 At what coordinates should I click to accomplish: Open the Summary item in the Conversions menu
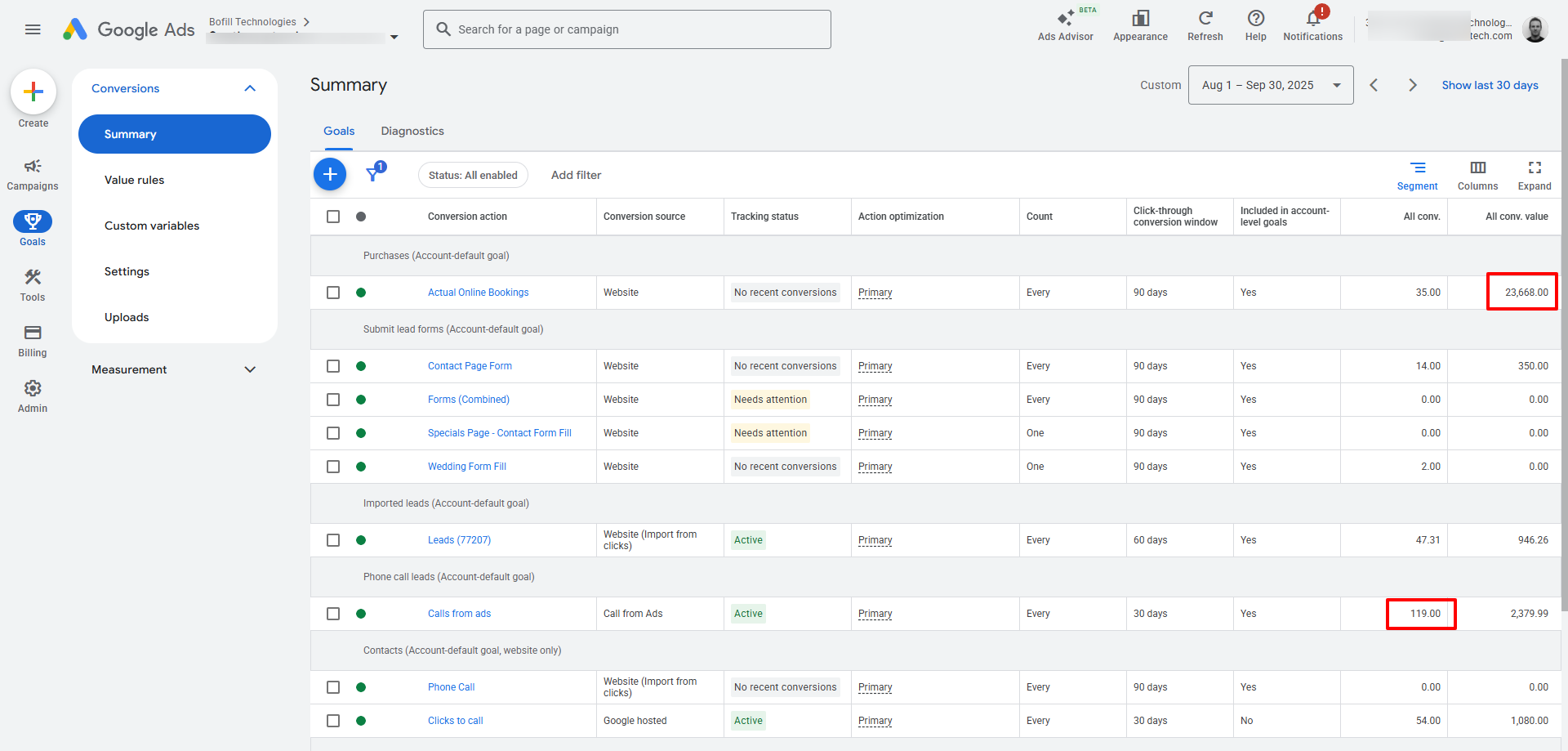tap(174, 133)
